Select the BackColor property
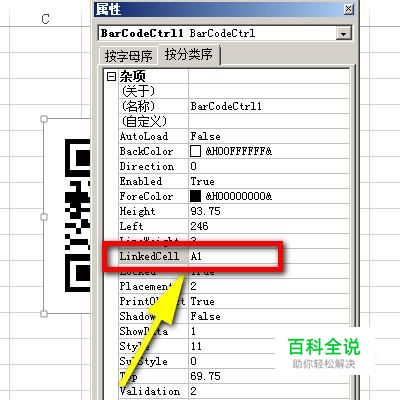The image size is (400, 400). point(153,151)
